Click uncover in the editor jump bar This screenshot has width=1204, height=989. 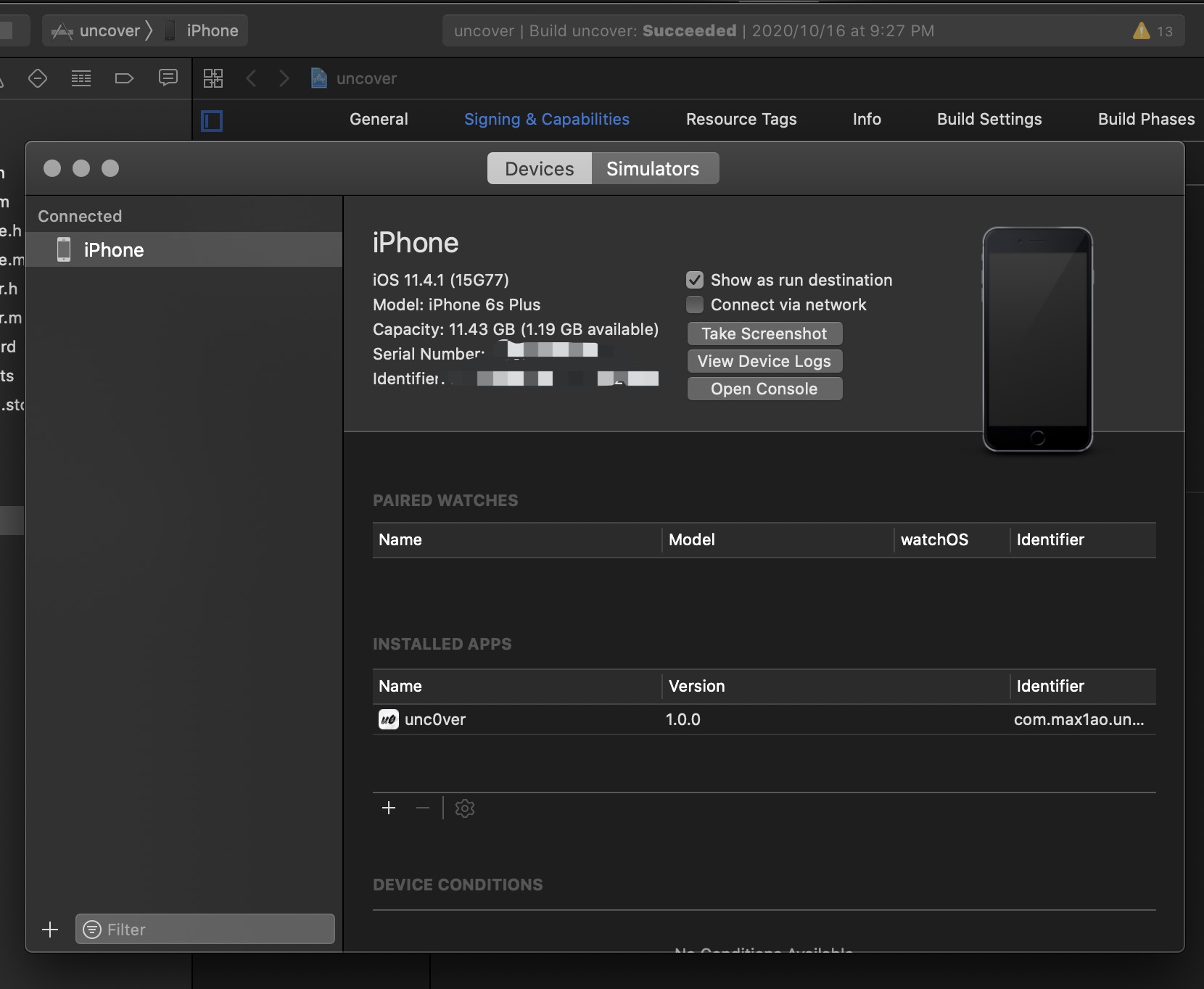pyautogui.click(x=366, y=78)
